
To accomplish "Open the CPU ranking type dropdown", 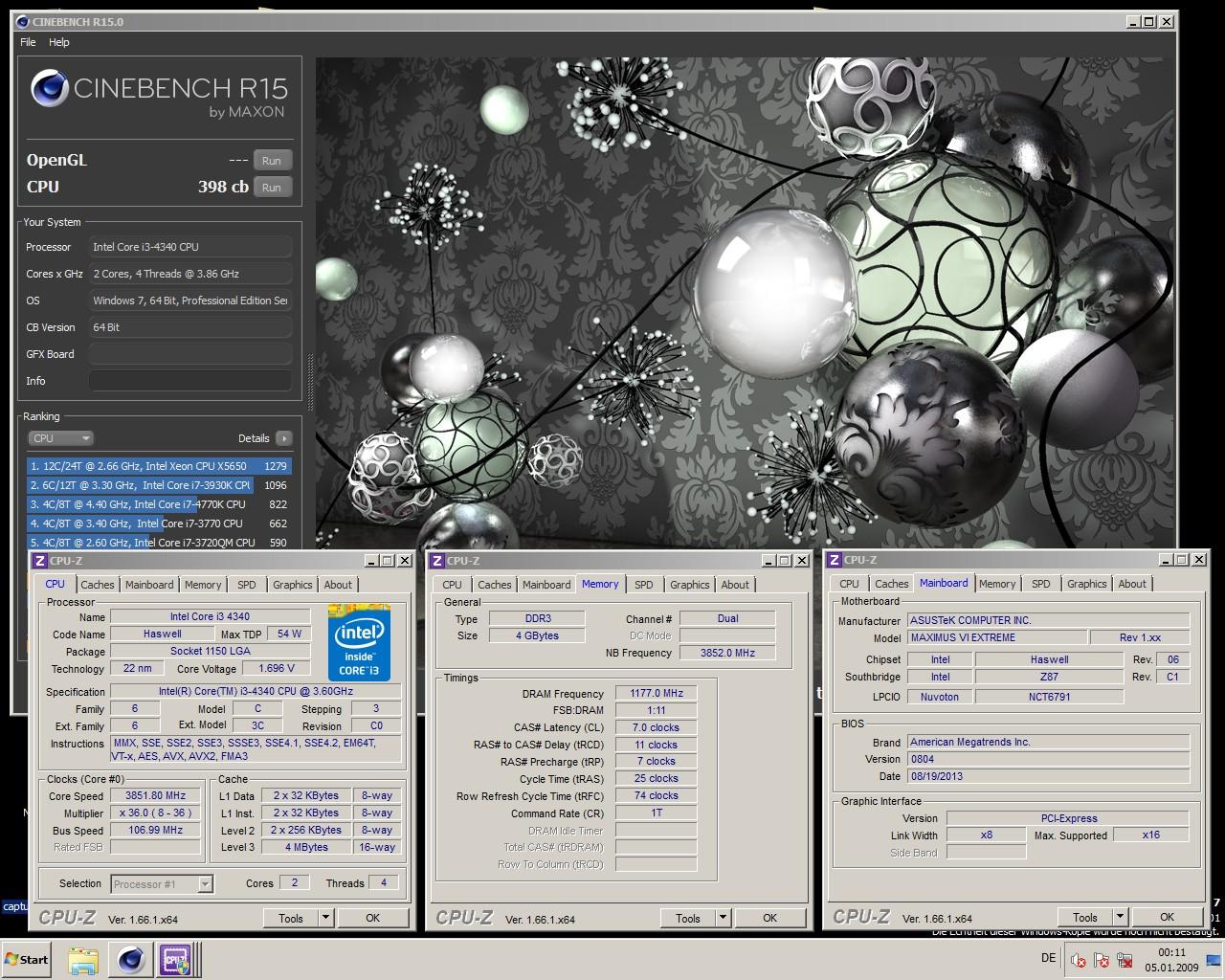I will point(60,438).
